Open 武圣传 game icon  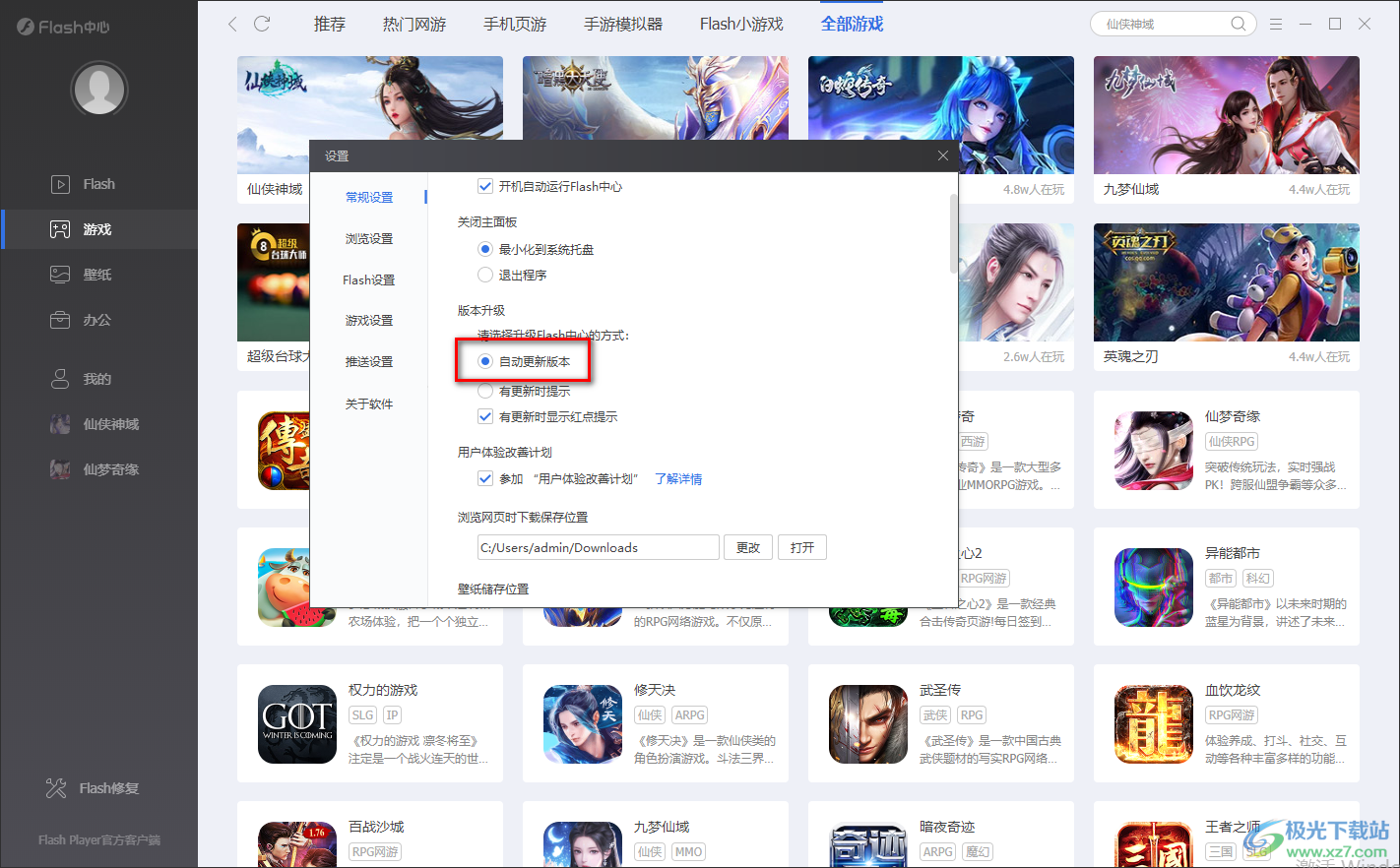point(868,724)
